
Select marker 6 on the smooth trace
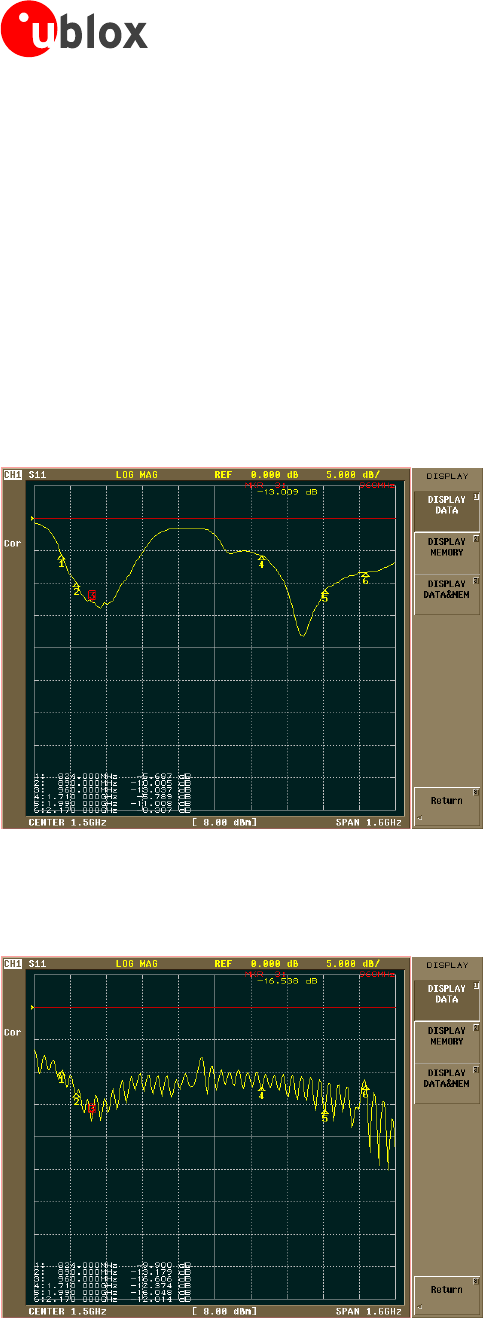pyautogui.click(x=365, y=579)
